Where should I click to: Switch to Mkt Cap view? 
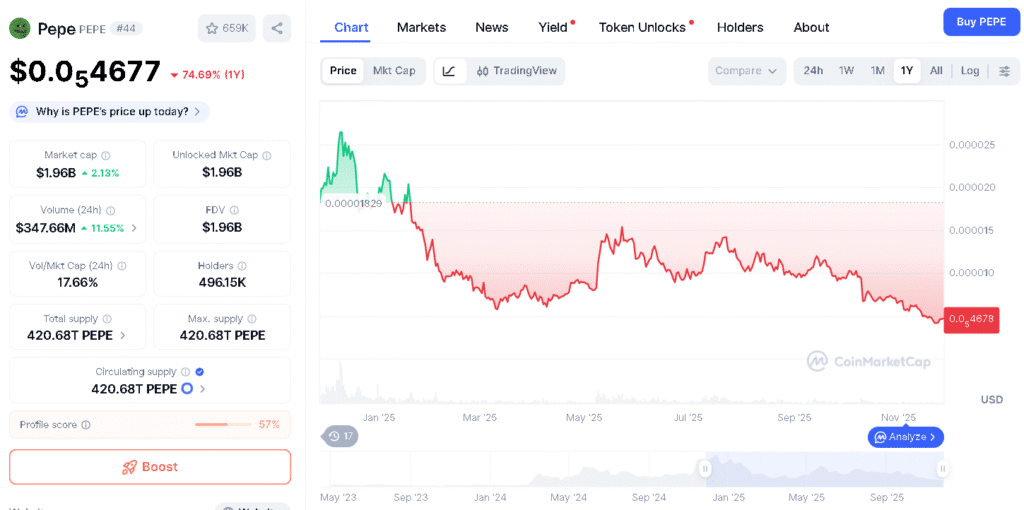(x=394, y=71)
